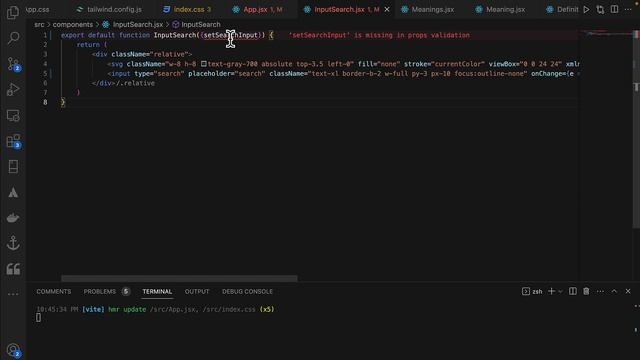Click the props validation error message
The width and height of the screenshot is (640, 360).
(379, 35)
